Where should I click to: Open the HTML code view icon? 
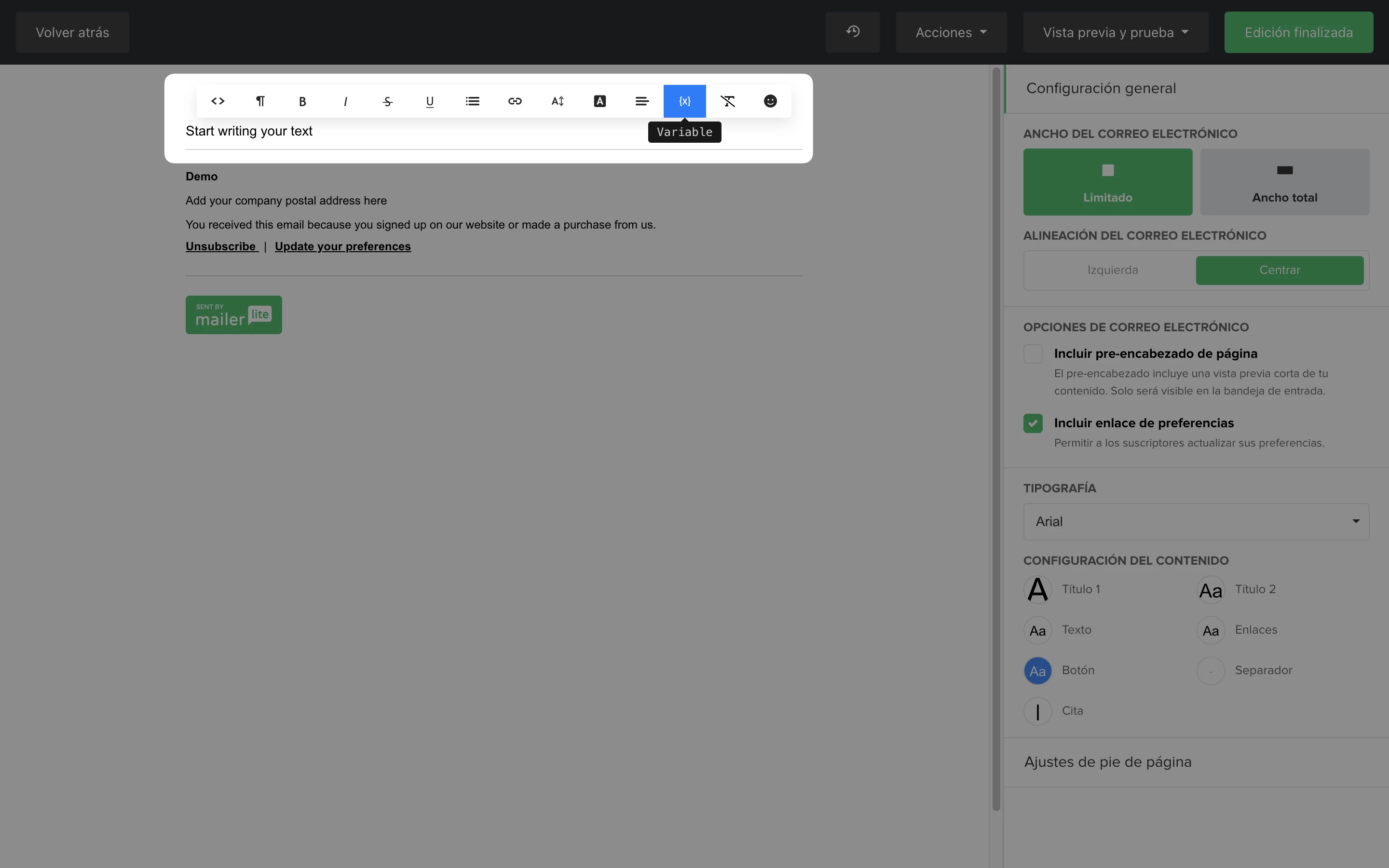click(x=218, y=101)
